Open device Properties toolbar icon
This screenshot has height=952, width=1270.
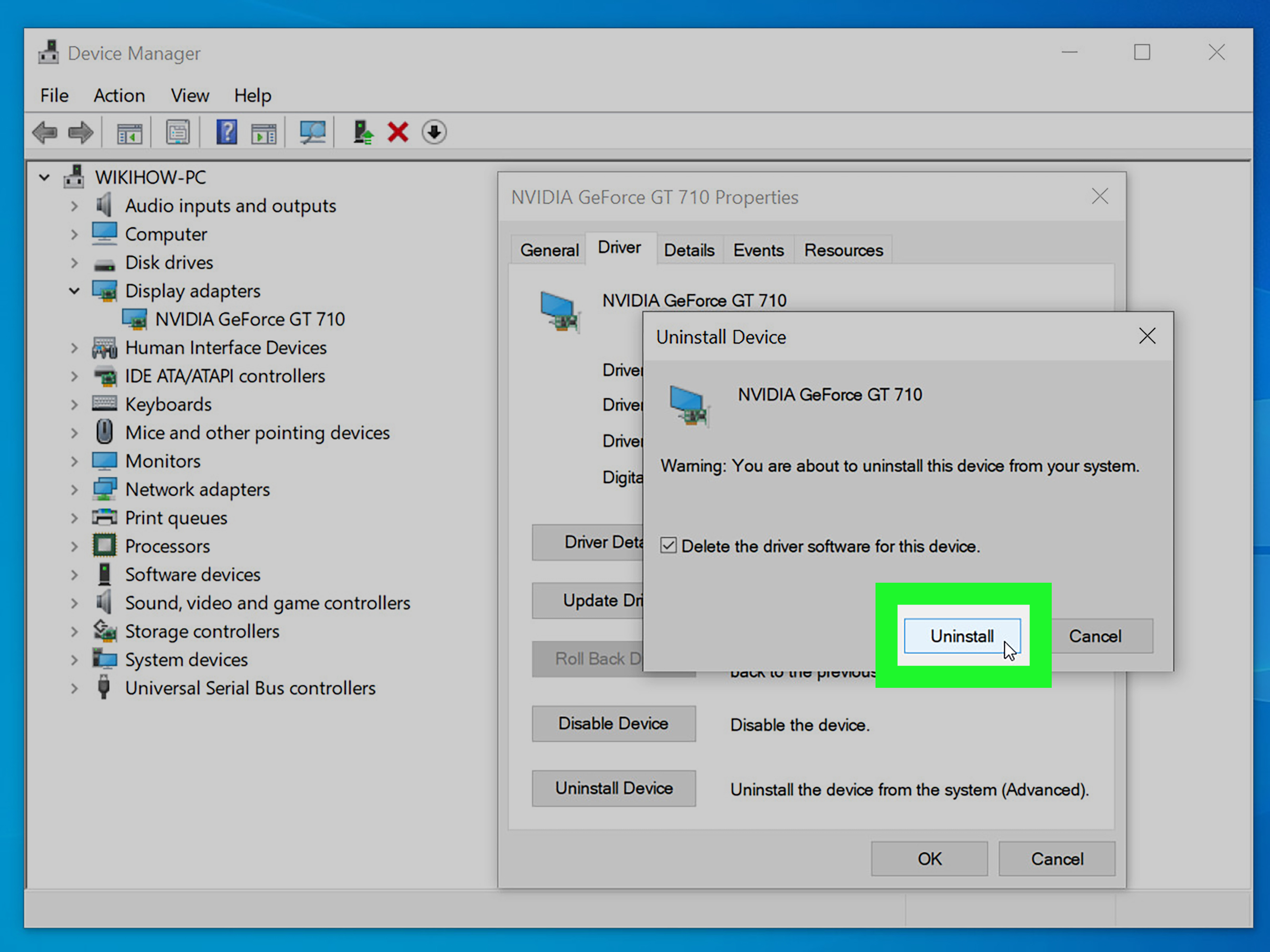coord(177,132)
